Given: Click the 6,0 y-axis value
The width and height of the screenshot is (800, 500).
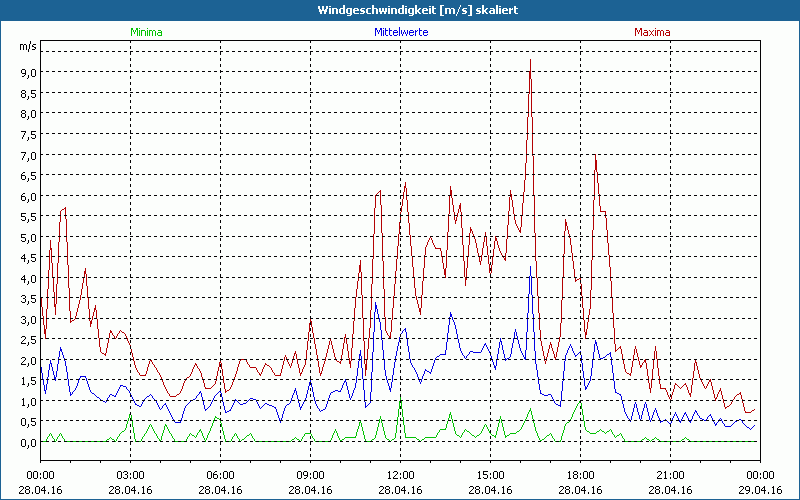Looking at the screenshot, I should pyautogui.click(x=28, y=196).
